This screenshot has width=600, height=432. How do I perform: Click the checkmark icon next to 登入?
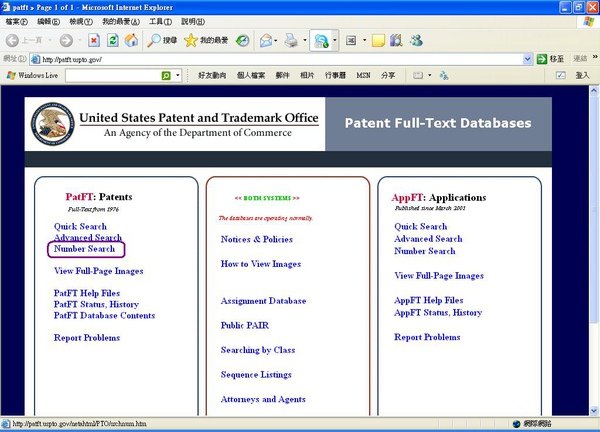click(x=561, y=75)
